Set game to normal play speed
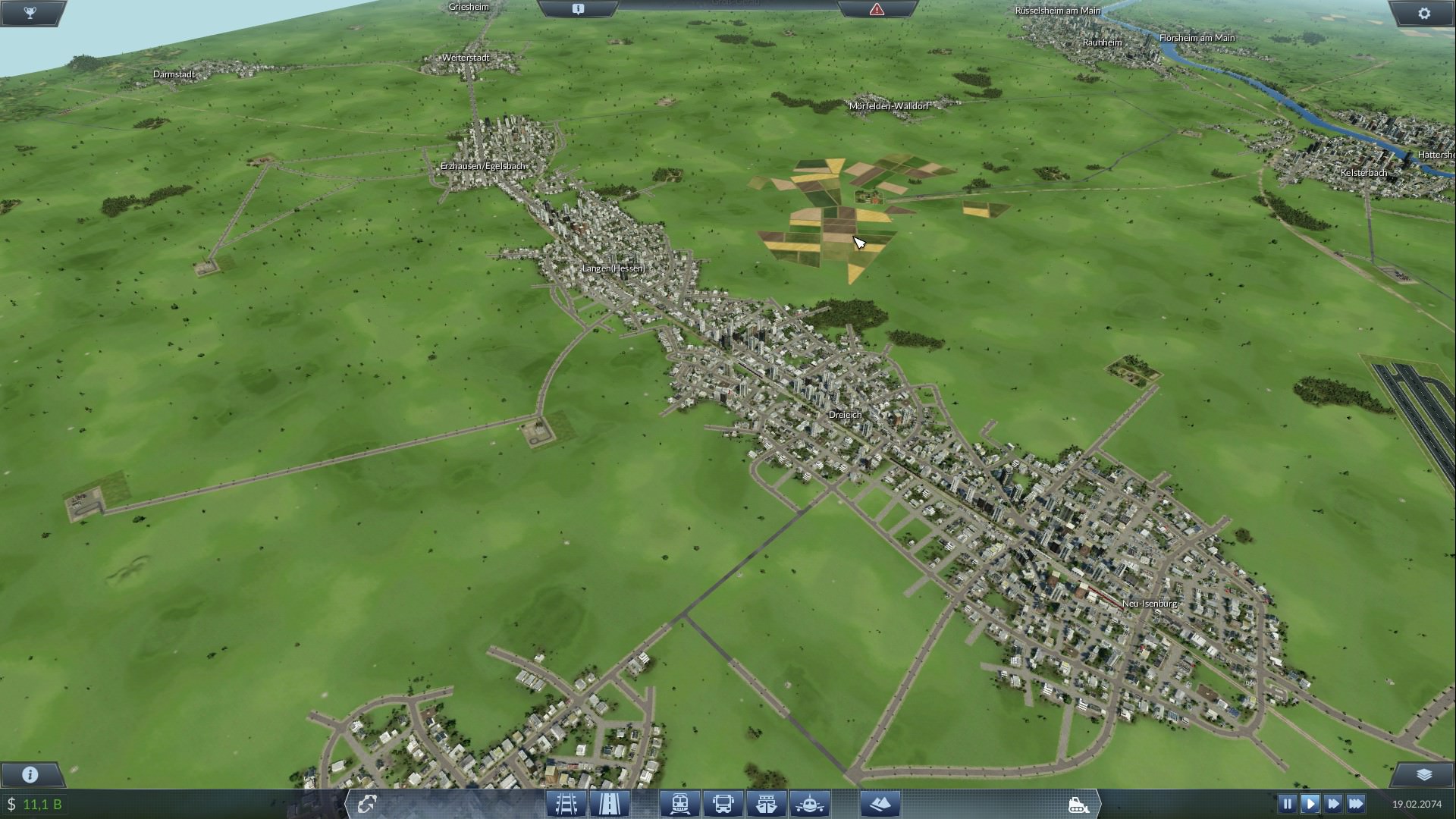1456x819 pixels. point(1310,804)
